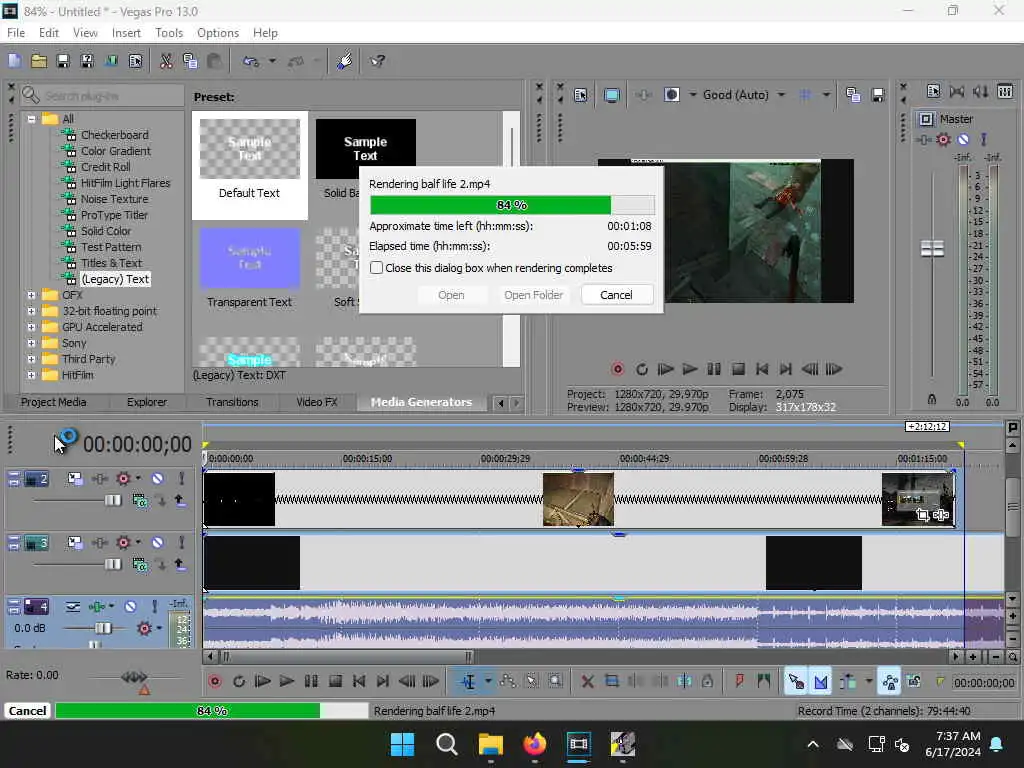Click the Trim icon in edit toolbar
This screenshot has width=1024, height=768.
tap(611, 682)
